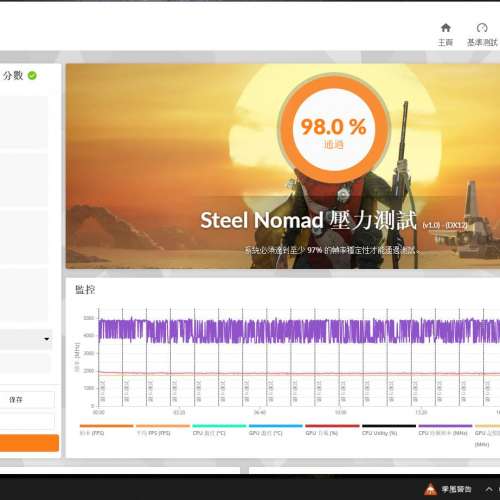Toggle the yellow GPU clock (MHz) legend
The height and width of the screenshot is (500, 500).
tap(487, 435)
